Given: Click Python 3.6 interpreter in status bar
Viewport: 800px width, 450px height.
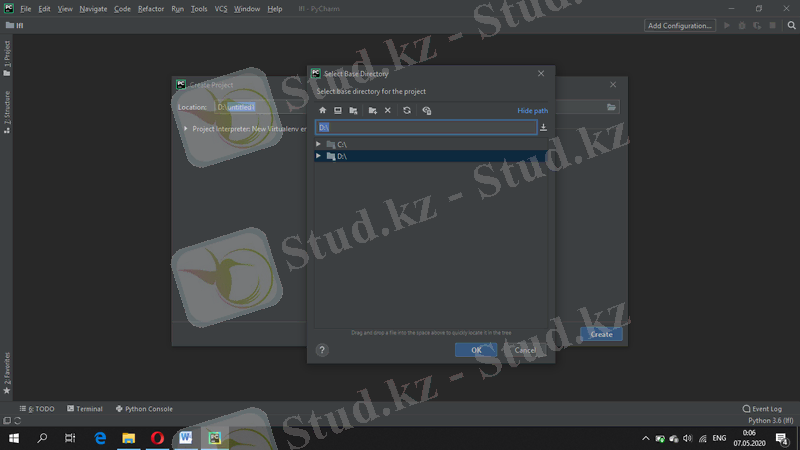Looking at the screenshot, I should pos(770,420).
